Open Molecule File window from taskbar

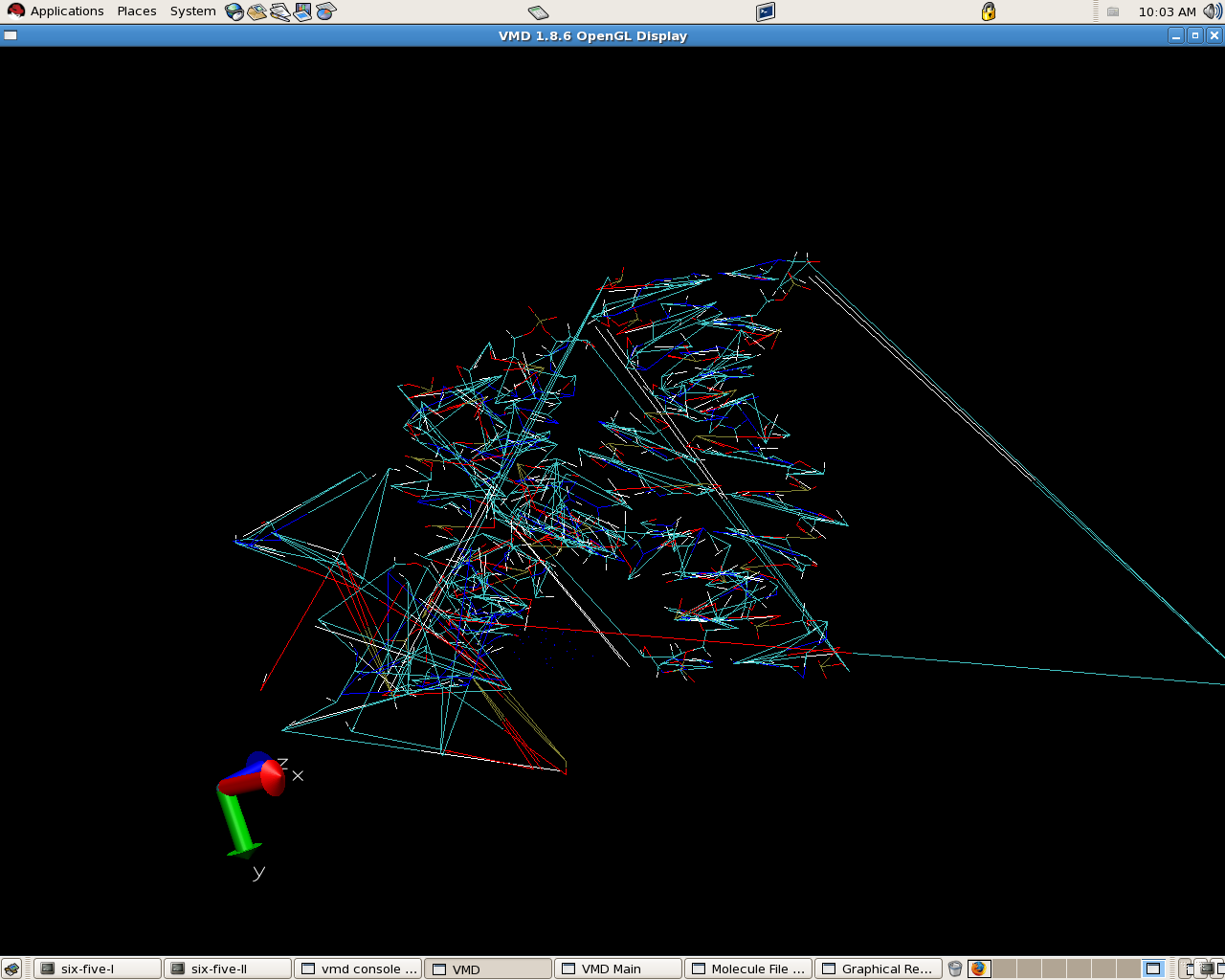(x=748, y=969)
